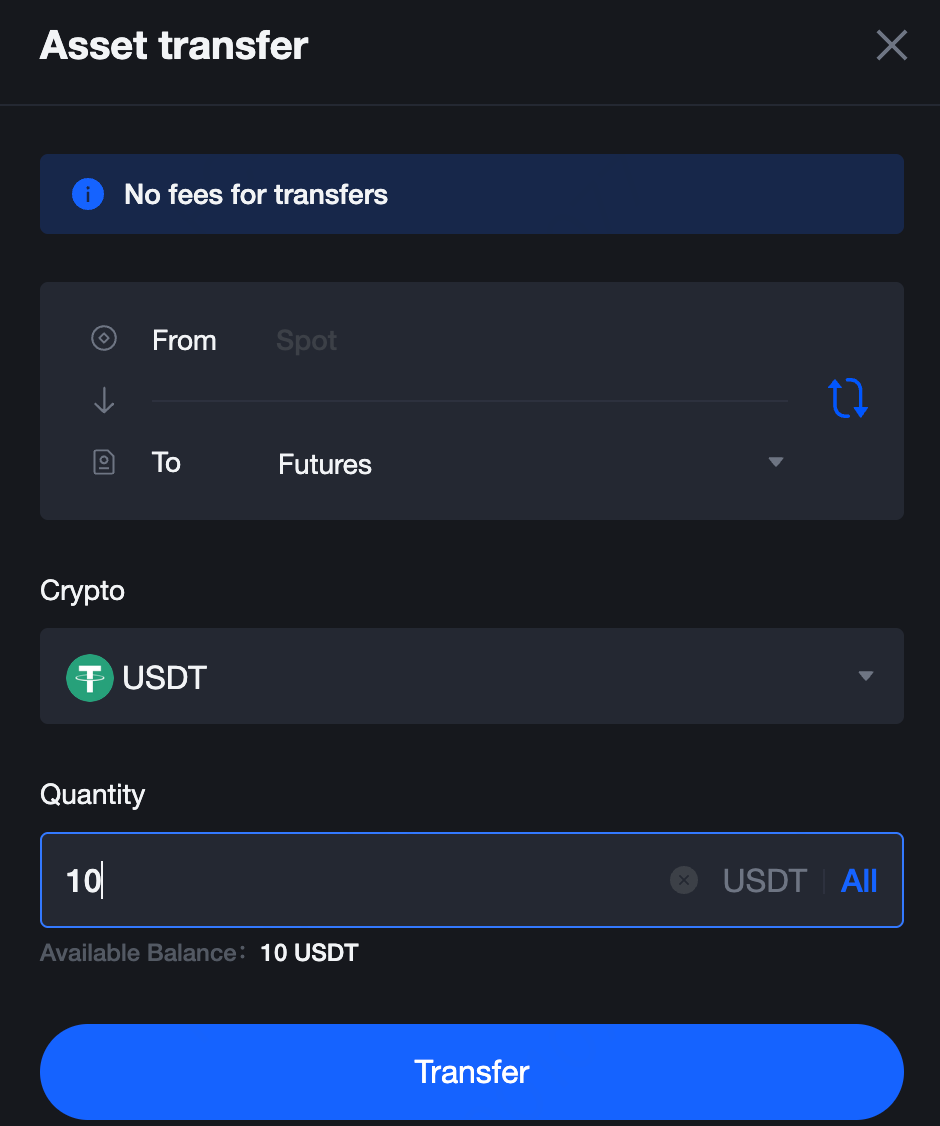Image resolution: width=940 pixels, height=1126 pixels.
Task: Click the 10 USDT available balance value
Action: coord(310,953)
